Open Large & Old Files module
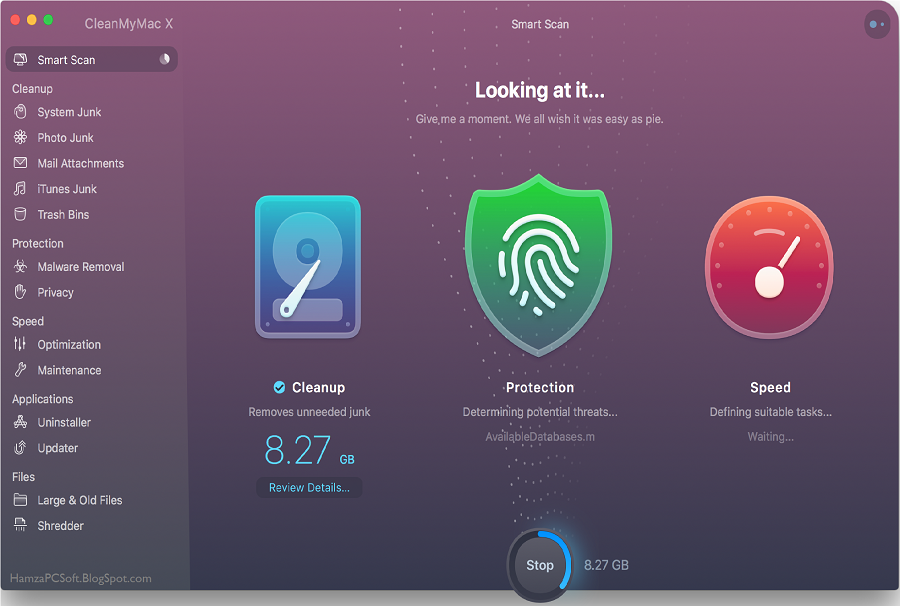Screen dimensions: 900x606 click(x=80, y=500)
